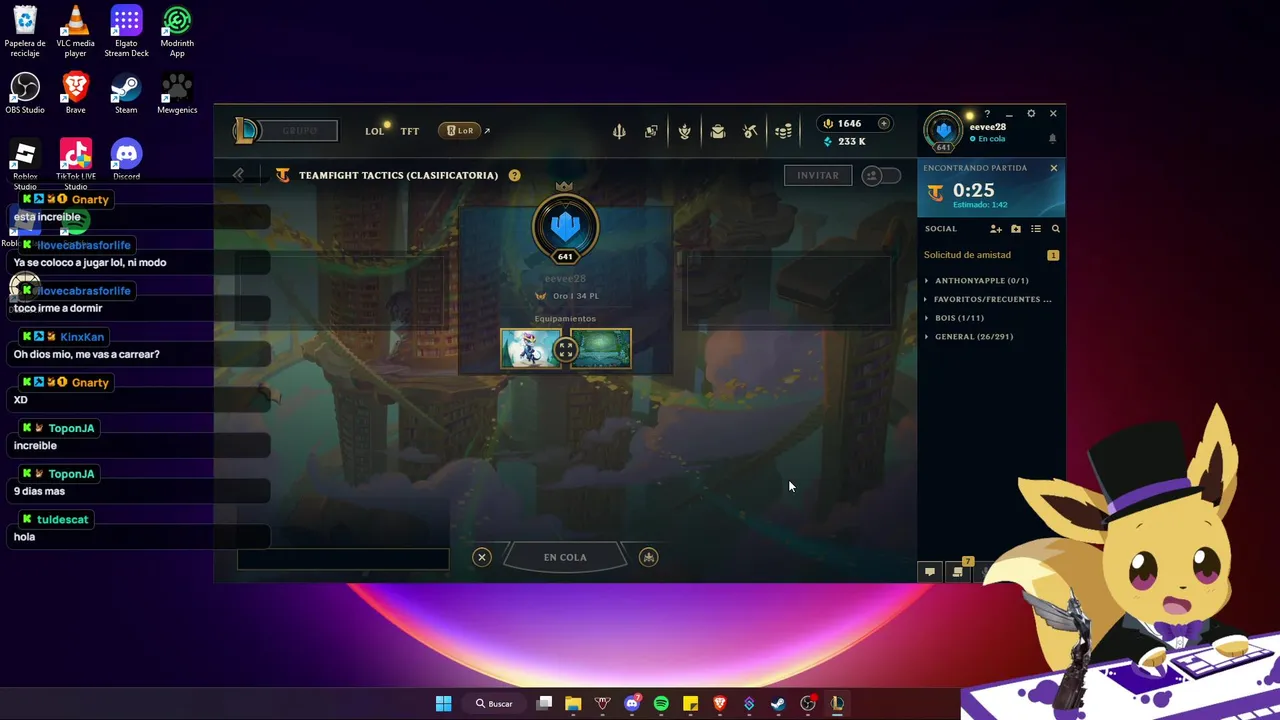This screenshot has height=720, width=1280.
Task: Click the crown icon right of En Cola
Action: (x=649, y=557)
